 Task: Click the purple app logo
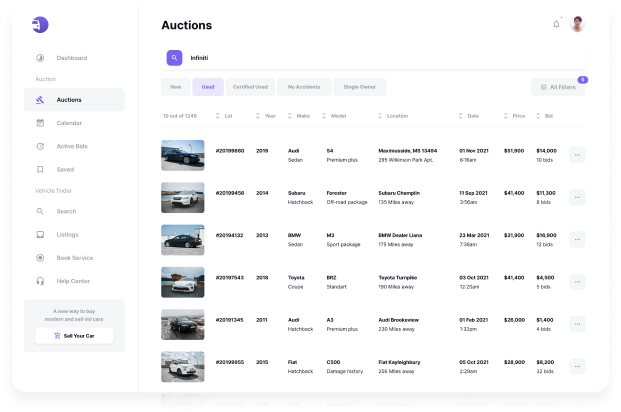tap(40, 25)
